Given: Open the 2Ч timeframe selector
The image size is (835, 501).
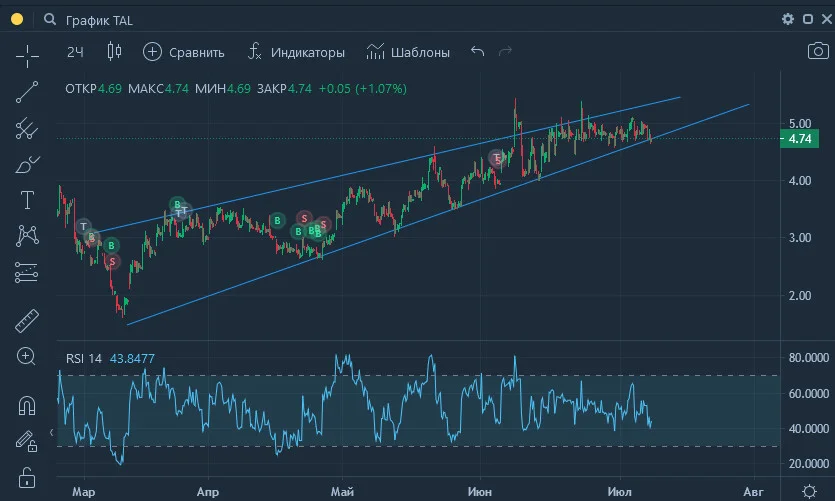Looking at the screenshot, I should (x=75, y=52).
